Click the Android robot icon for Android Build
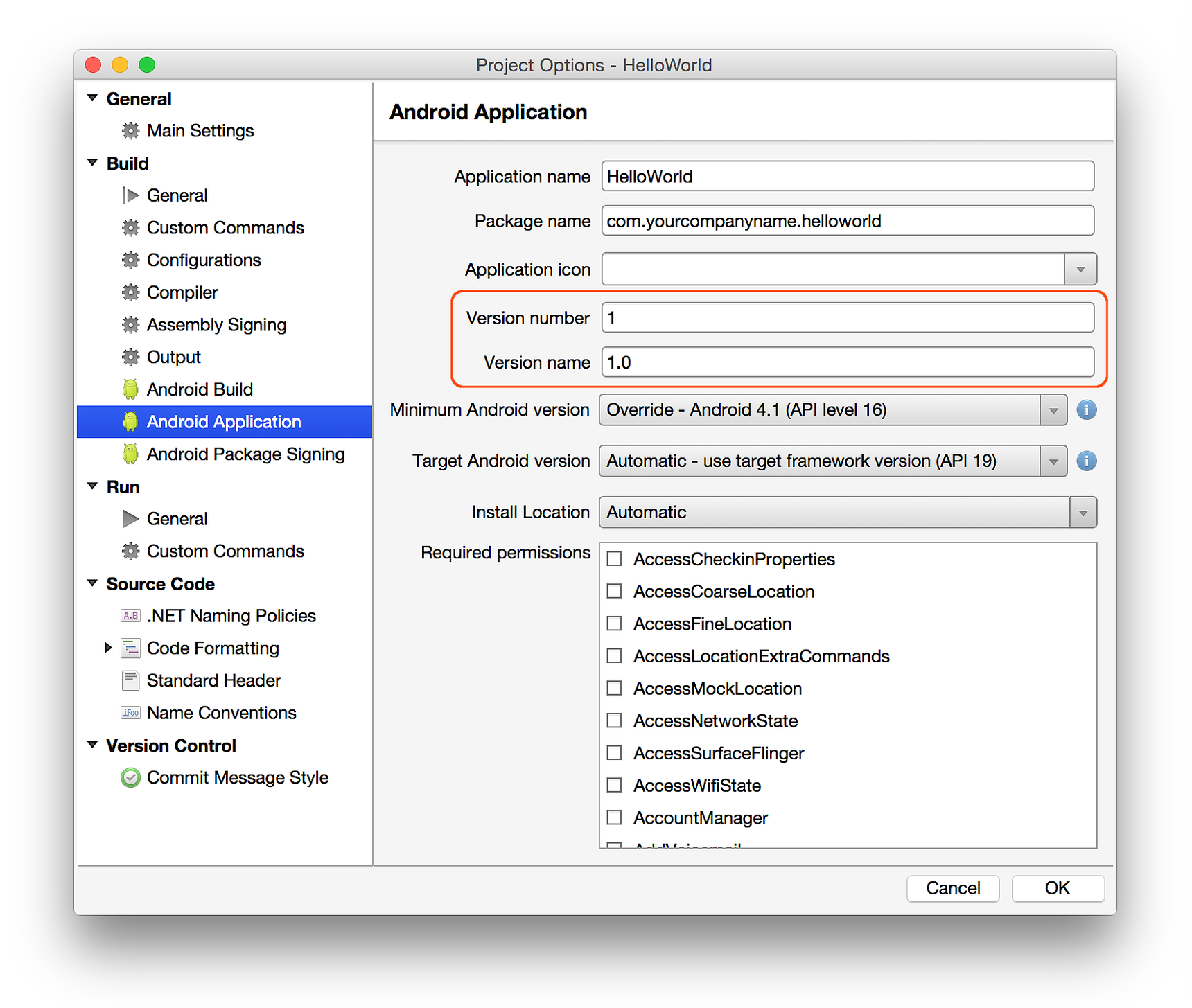The height and width of the screenshot is (1008, 1192). [x=130, y=389]
